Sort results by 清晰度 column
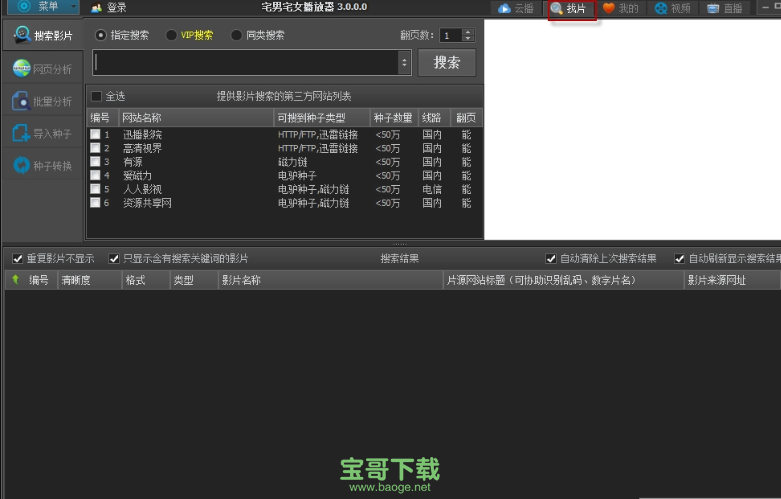Screen dimensions: 781x499 pyautogui.click(x=90, y=280)
